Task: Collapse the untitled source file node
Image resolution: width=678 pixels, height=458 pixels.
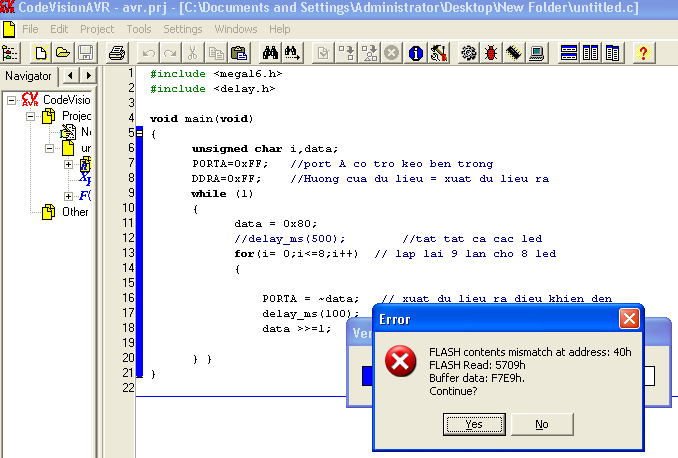Action: 50,148
